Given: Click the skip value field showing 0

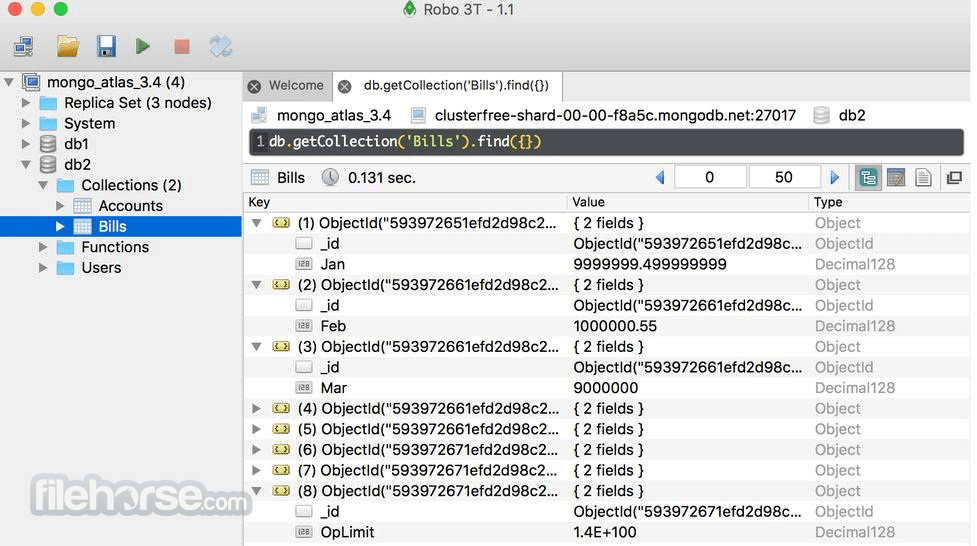Looking at the screenshot, I should pyautogui.click(x=710, y=178).
